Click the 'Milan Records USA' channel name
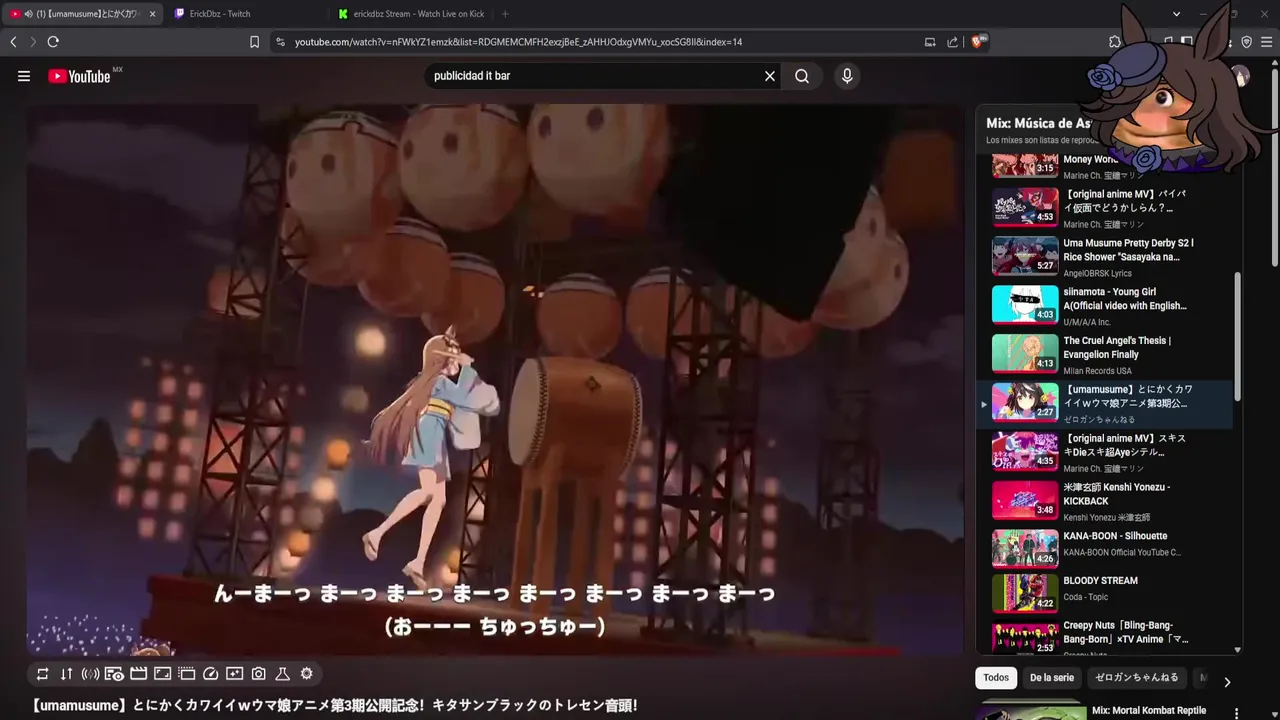 (1097, 371)
